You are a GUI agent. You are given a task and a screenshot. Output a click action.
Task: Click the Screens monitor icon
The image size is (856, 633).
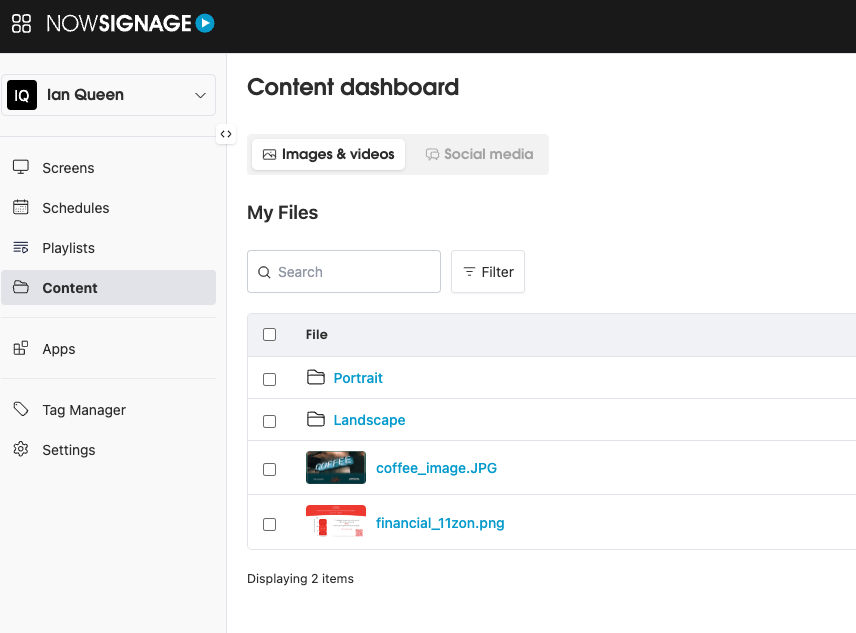point(21,168)
